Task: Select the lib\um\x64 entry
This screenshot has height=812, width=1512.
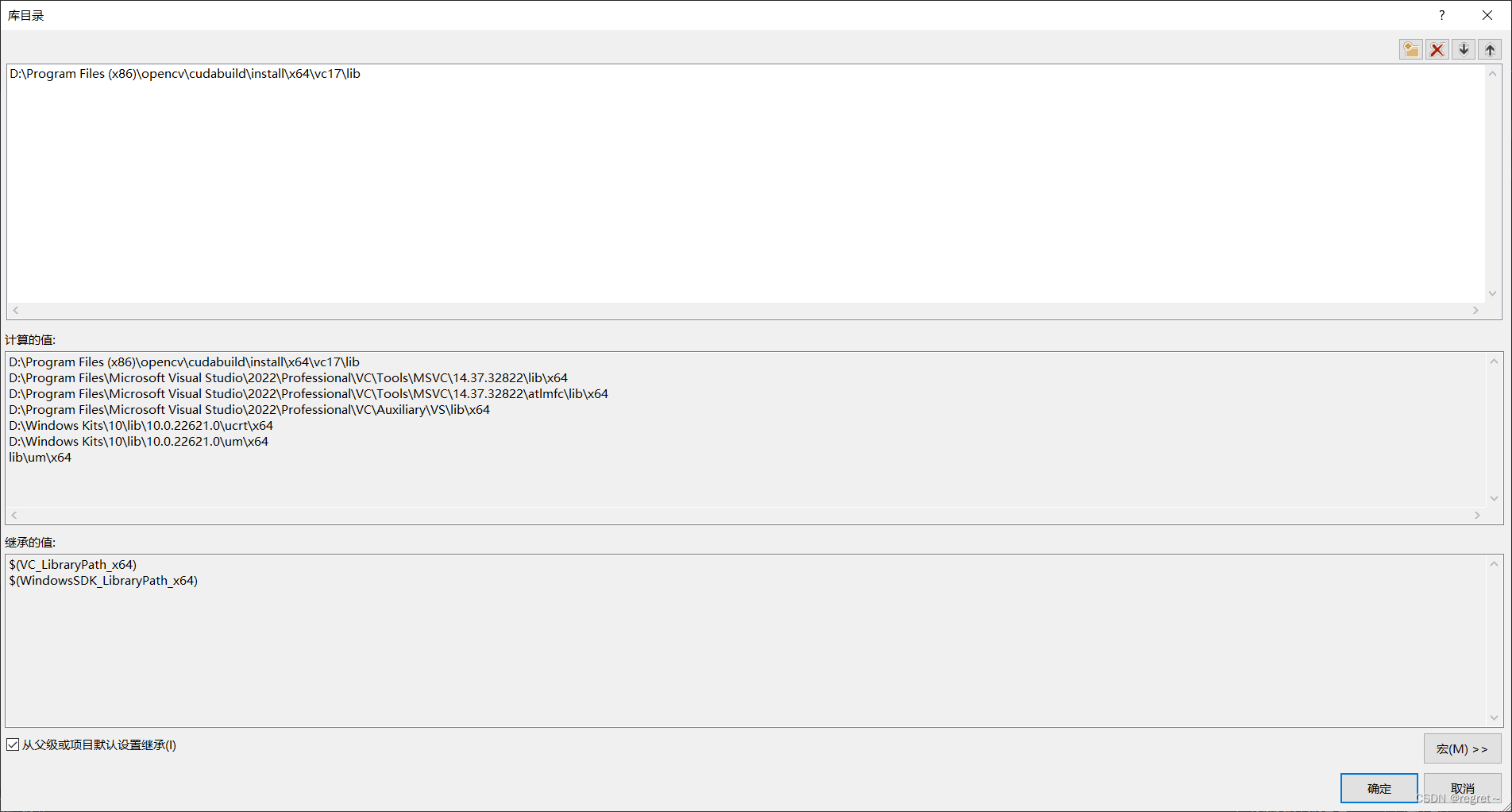Action: (x=40, y=457)
